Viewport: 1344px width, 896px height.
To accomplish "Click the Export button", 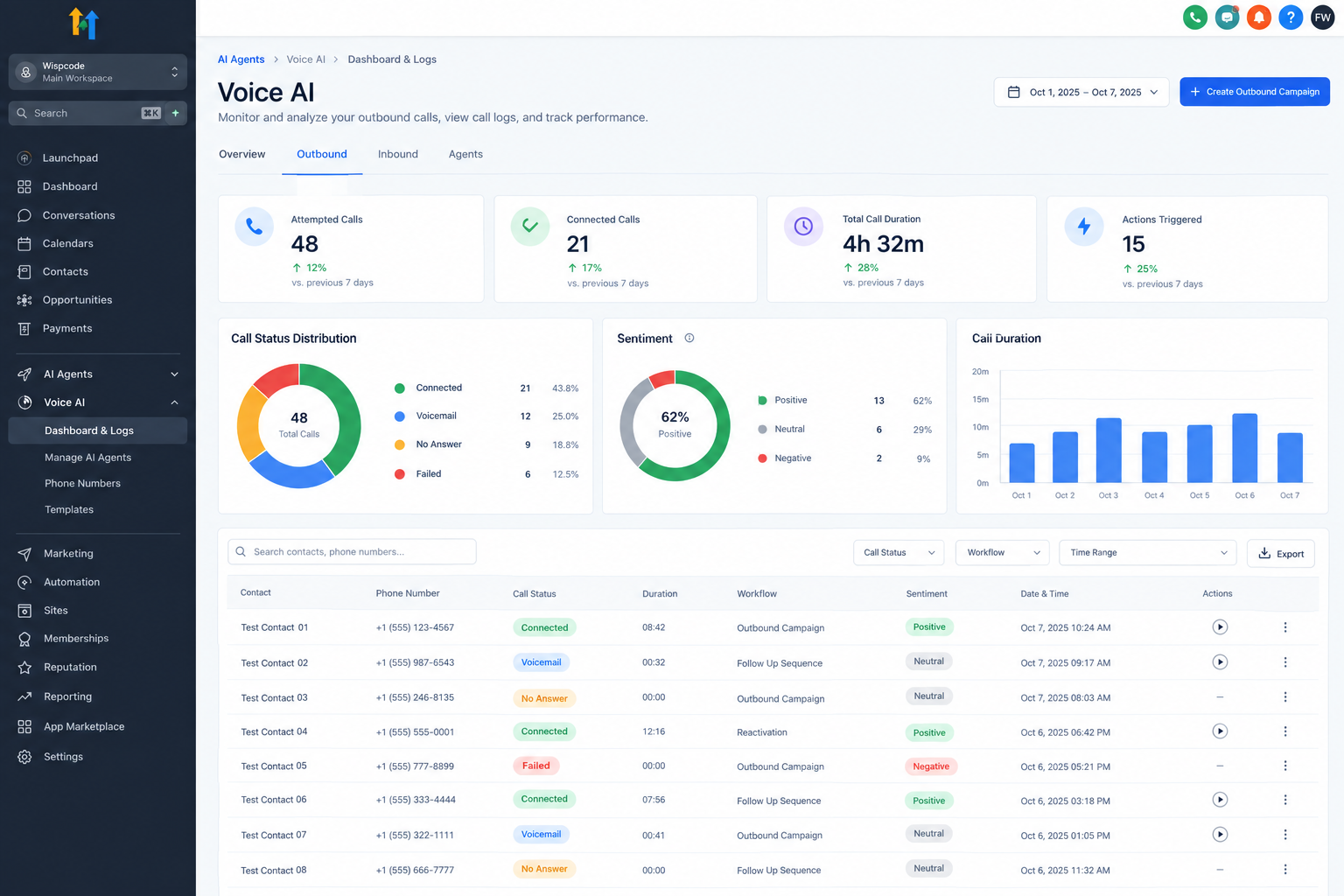I will coord(1281,554).
